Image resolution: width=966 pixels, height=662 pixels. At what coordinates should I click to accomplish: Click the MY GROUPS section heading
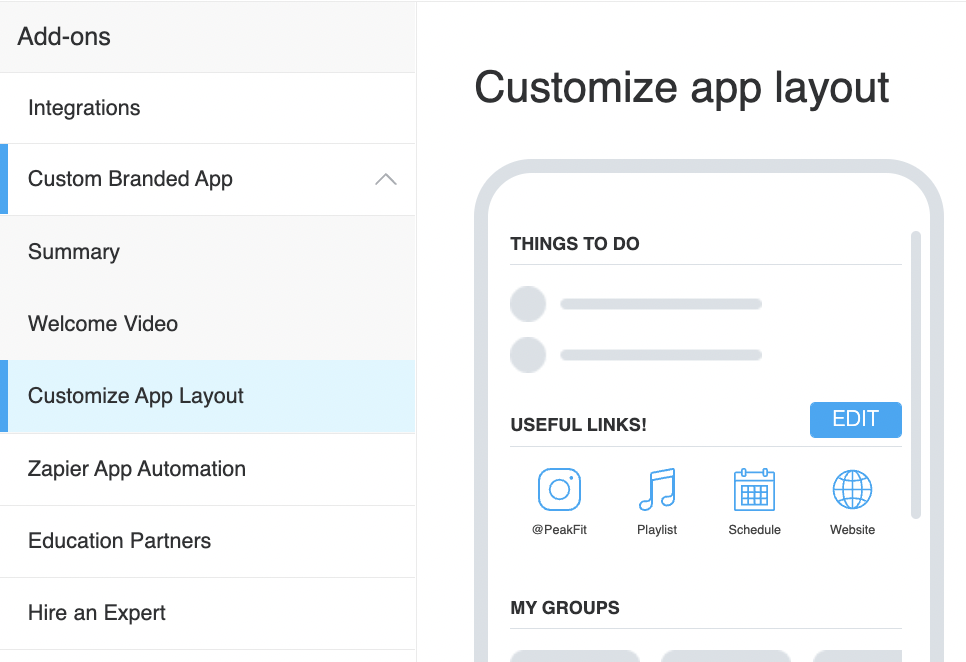(x=565, y=608)
